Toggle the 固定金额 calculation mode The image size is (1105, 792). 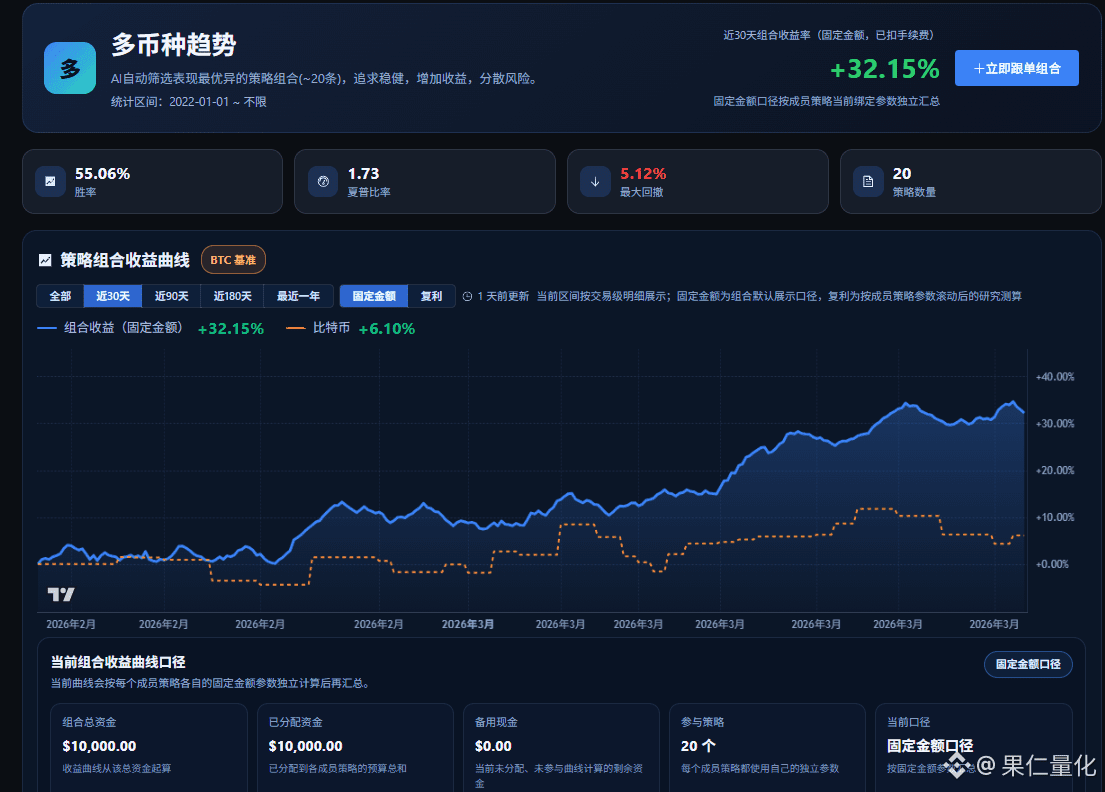pos(374,296)
